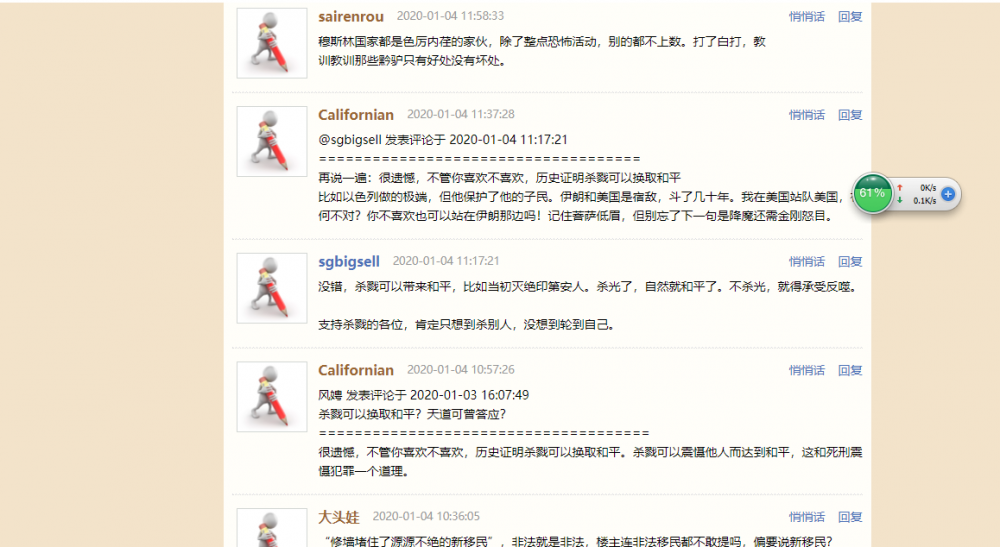Send 悄悄话 to sgbigsell
1000x547 pixels.
807,261
